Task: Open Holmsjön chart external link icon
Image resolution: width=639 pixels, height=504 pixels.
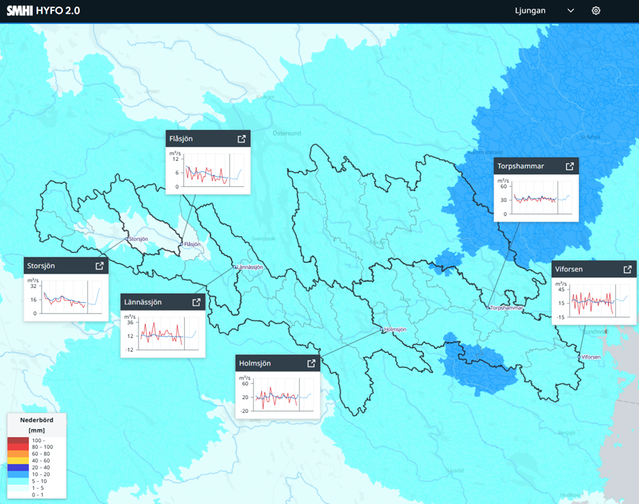Action: tap(311, 363)
